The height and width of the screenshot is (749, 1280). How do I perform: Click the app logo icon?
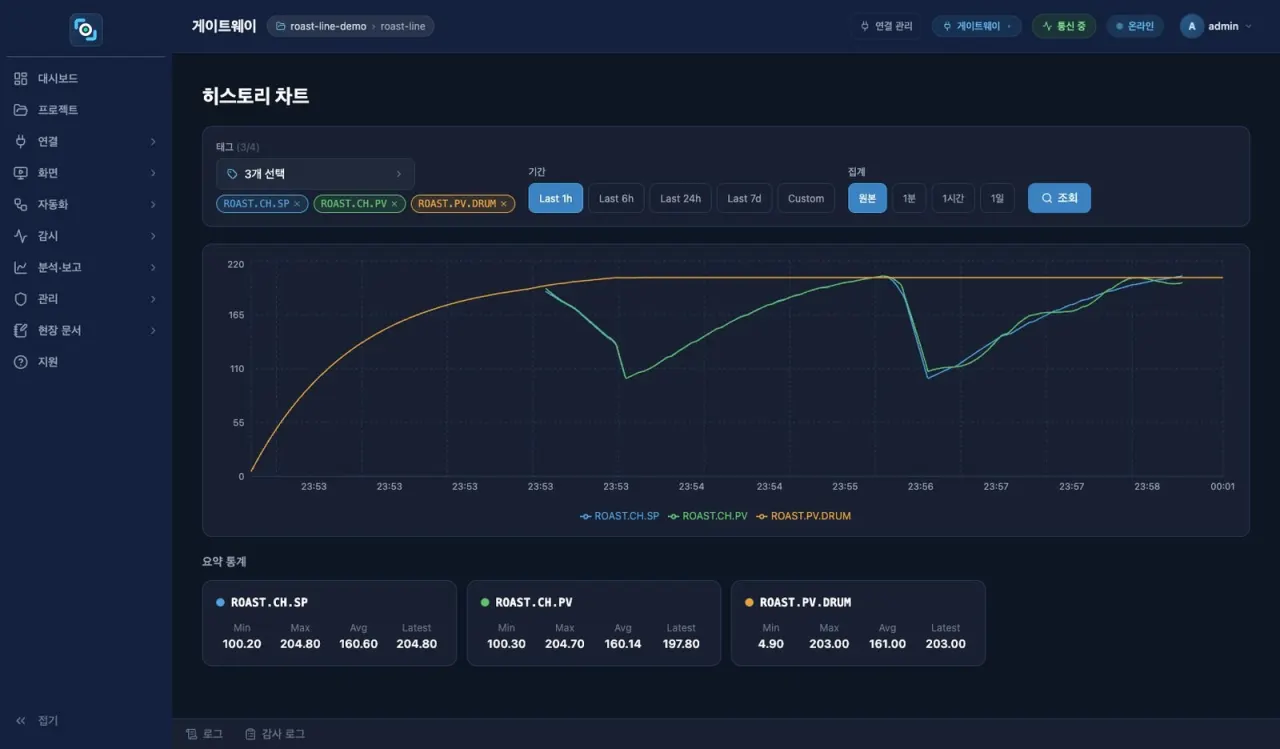tap(86, 30)
